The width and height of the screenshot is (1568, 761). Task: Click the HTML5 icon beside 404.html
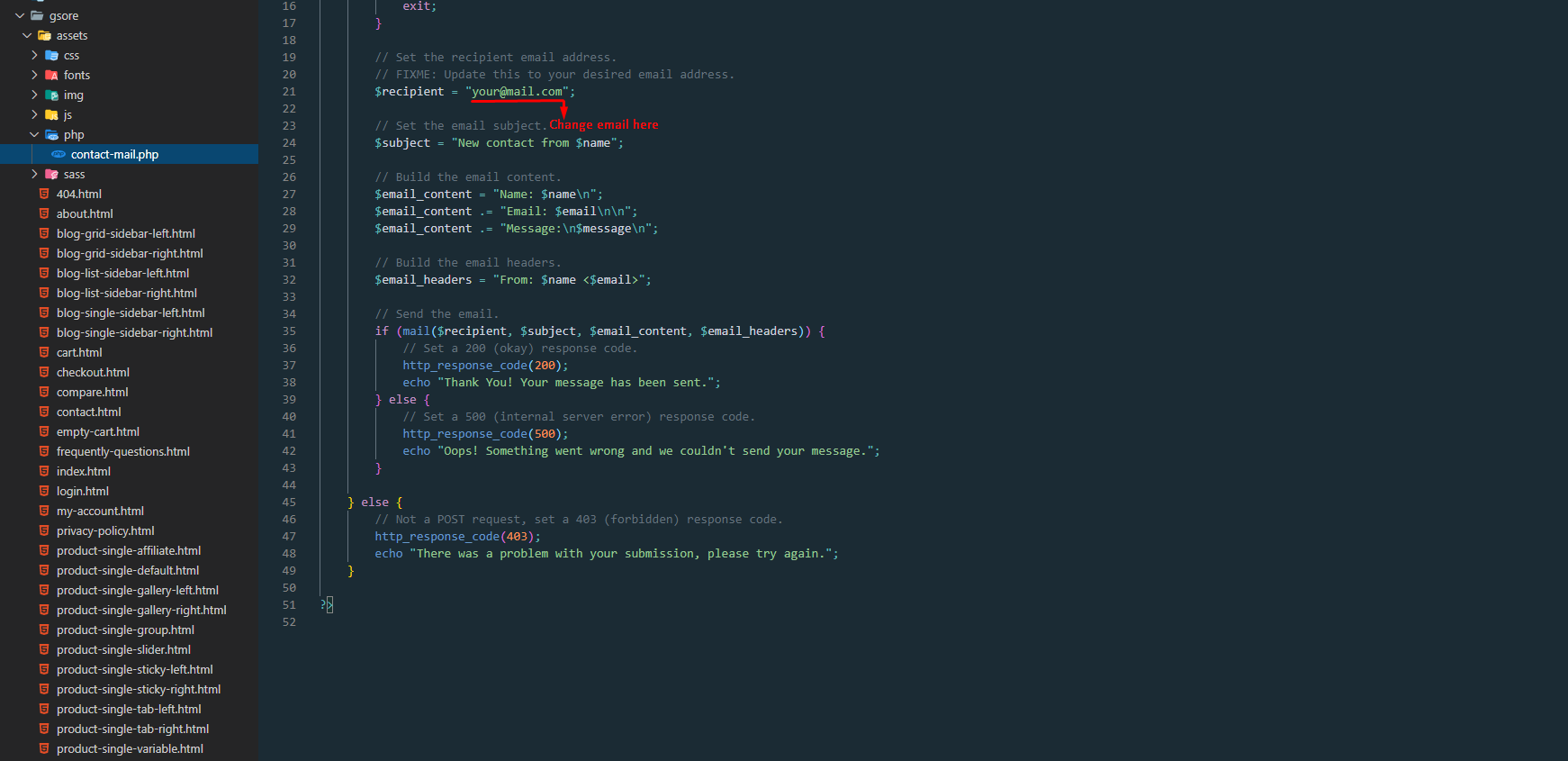click(x=44, y=195)
